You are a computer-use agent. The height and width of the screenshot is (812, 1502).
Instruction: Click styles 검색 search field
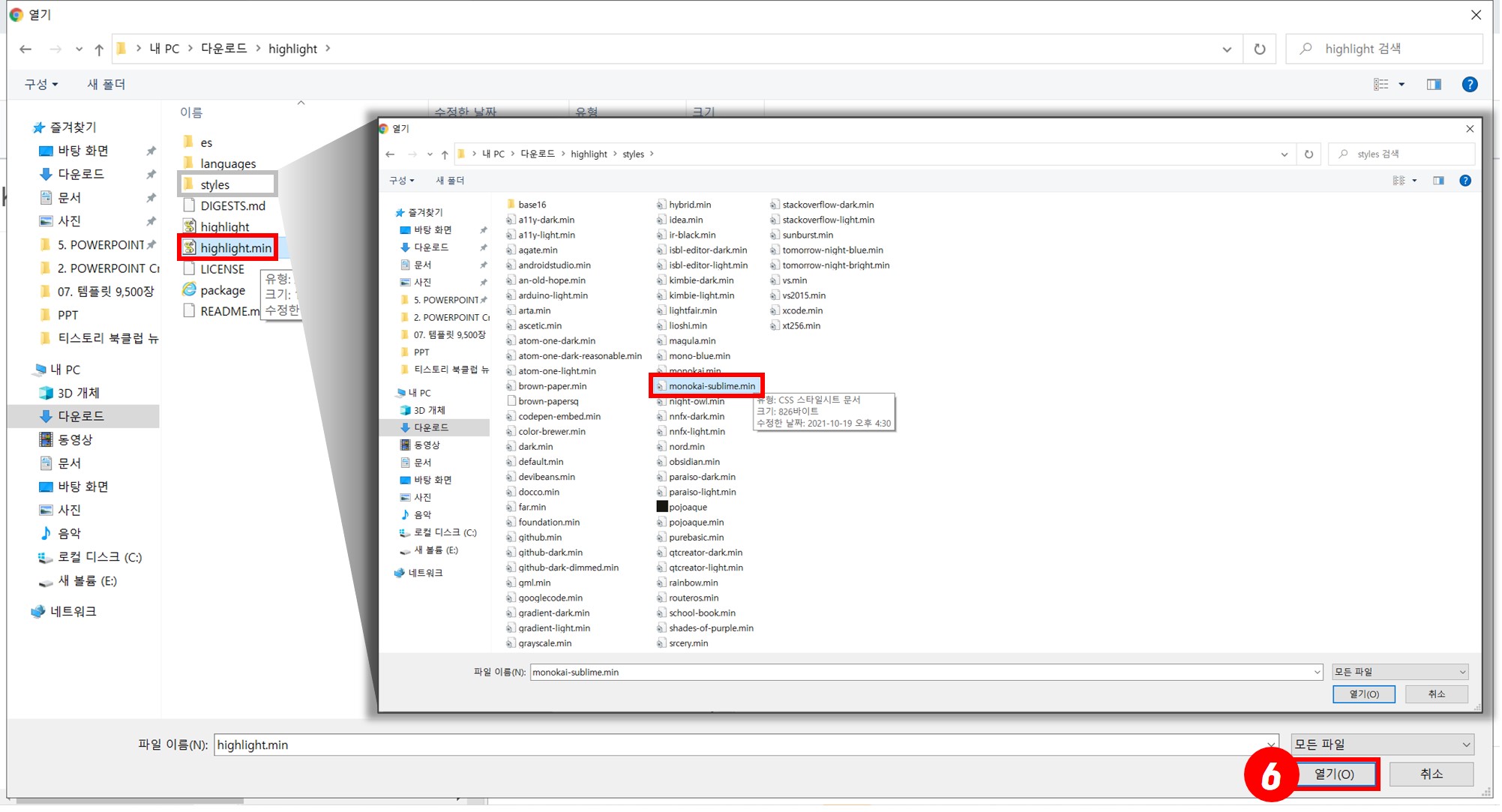click(x=1402, y=154)
